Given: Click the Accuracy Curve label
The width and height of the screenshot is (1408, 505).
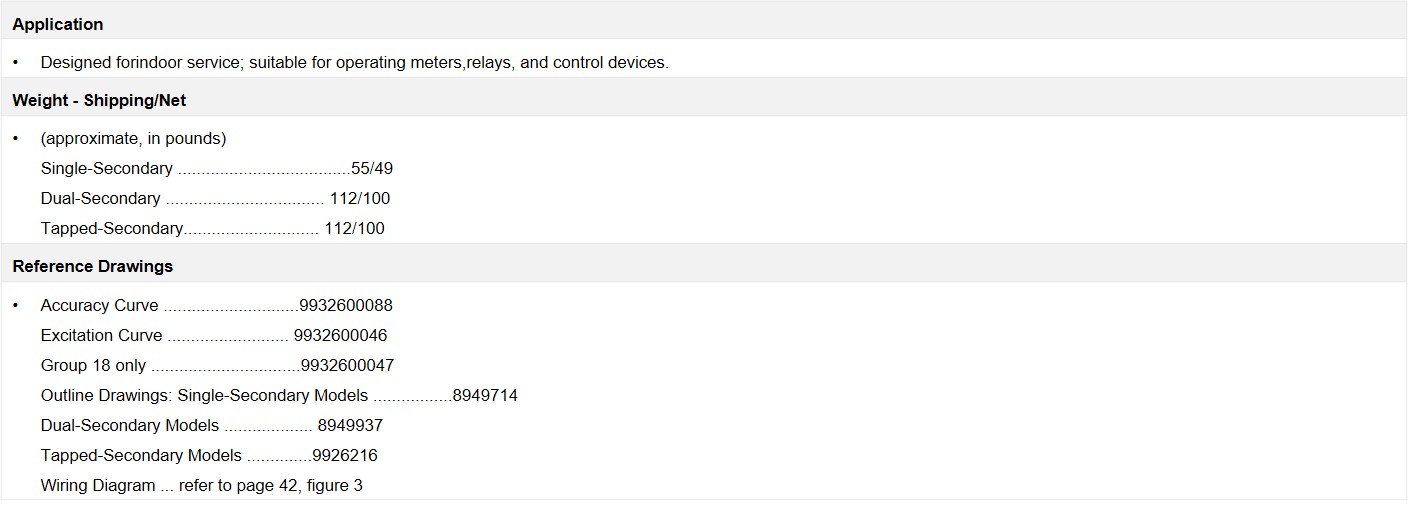Looking at the screenshot, I should (x=99, y=305).
